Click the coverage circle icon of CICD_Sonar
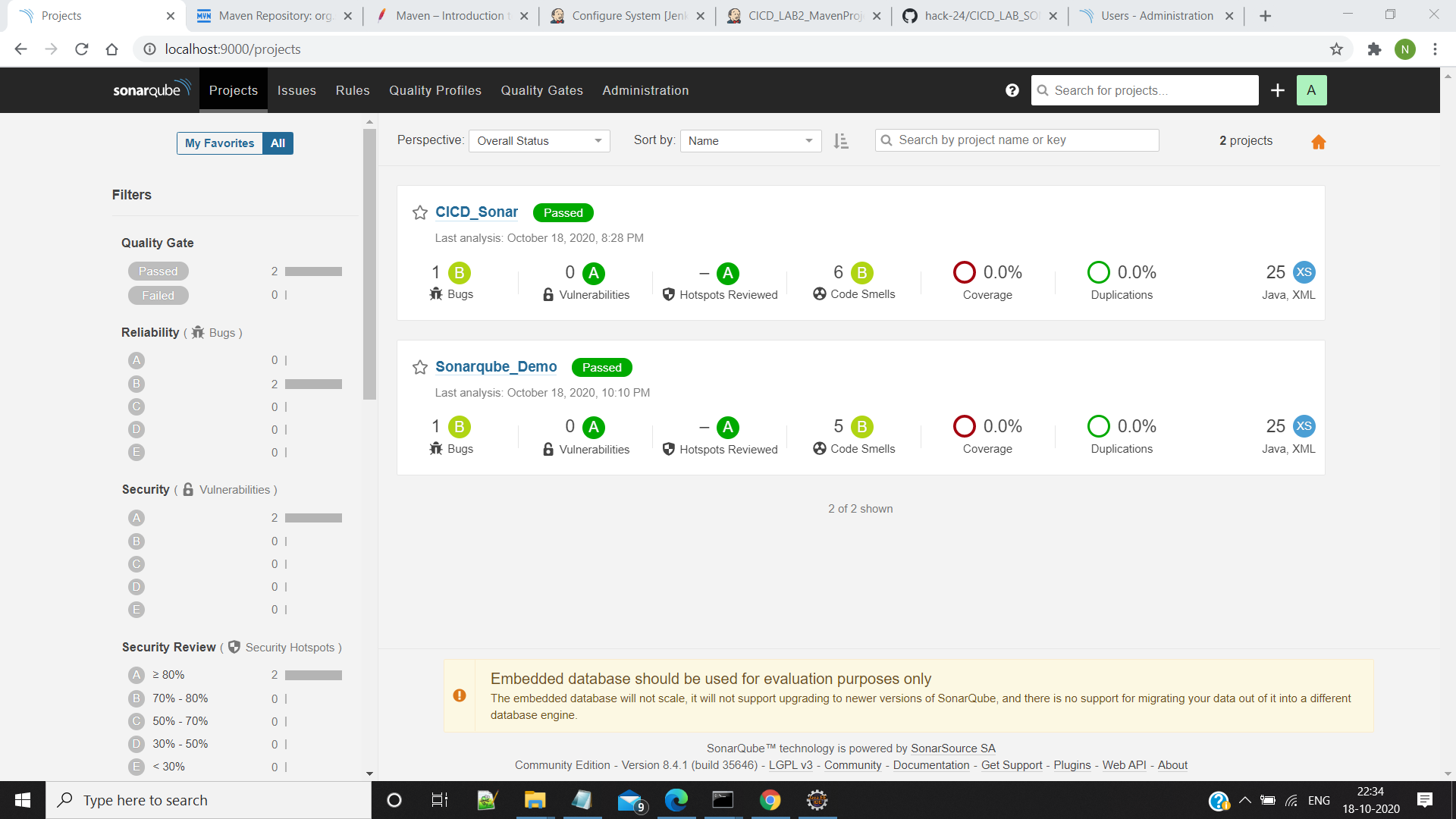 click(x=964, y=272)
